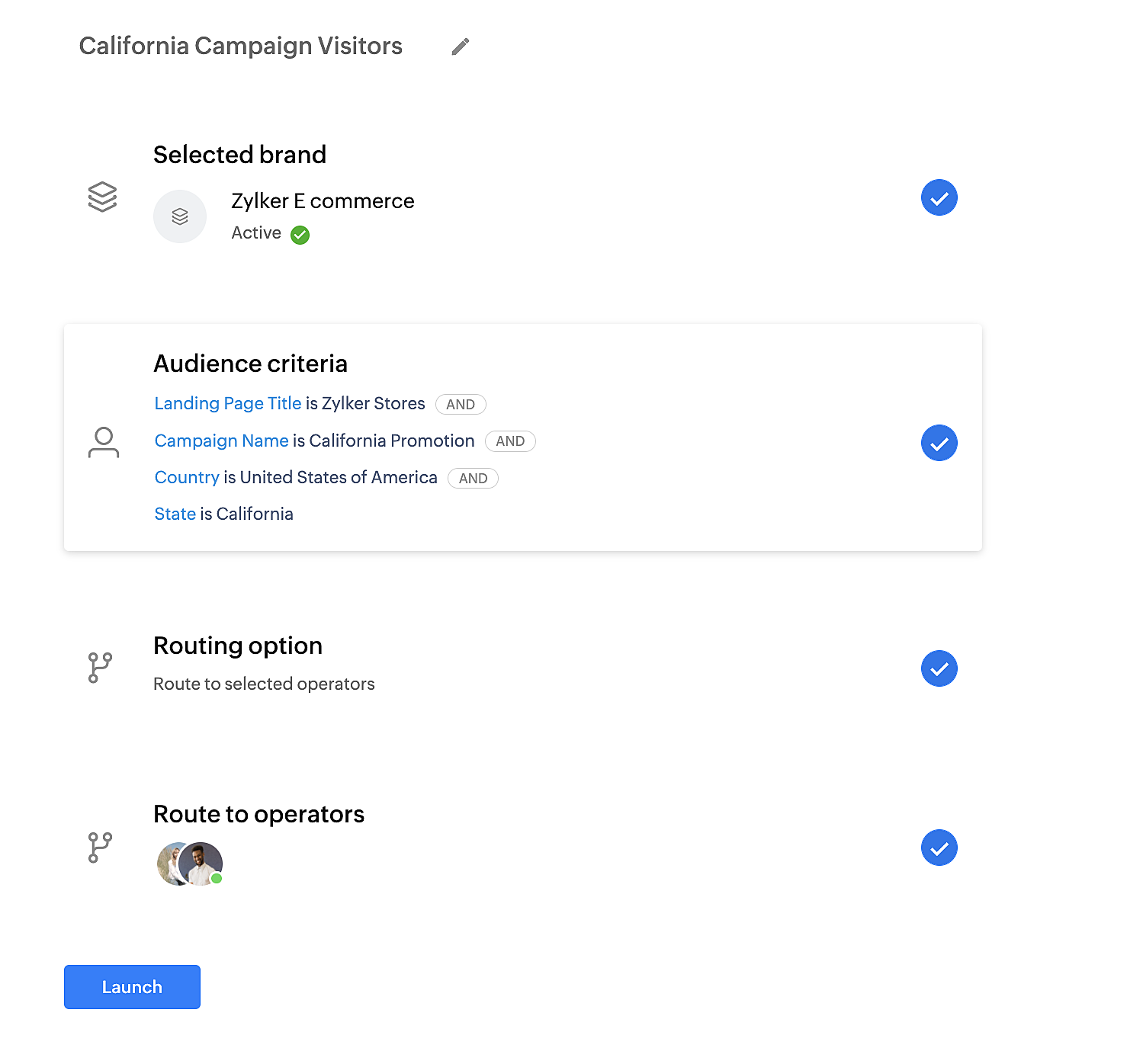Screen dimensions: 1127x1064
Task: Open the Campaign Name criteria link
Action: tap(221, 441)
